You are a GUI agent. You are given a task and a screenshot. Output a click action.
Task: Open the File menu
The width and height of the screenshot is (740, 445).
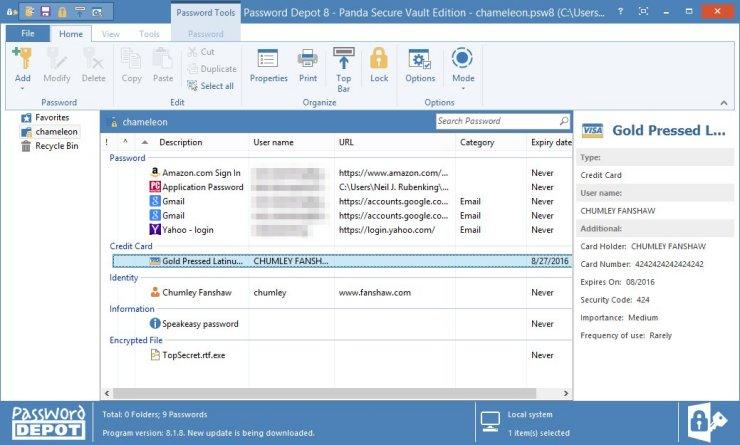(28, 34)
